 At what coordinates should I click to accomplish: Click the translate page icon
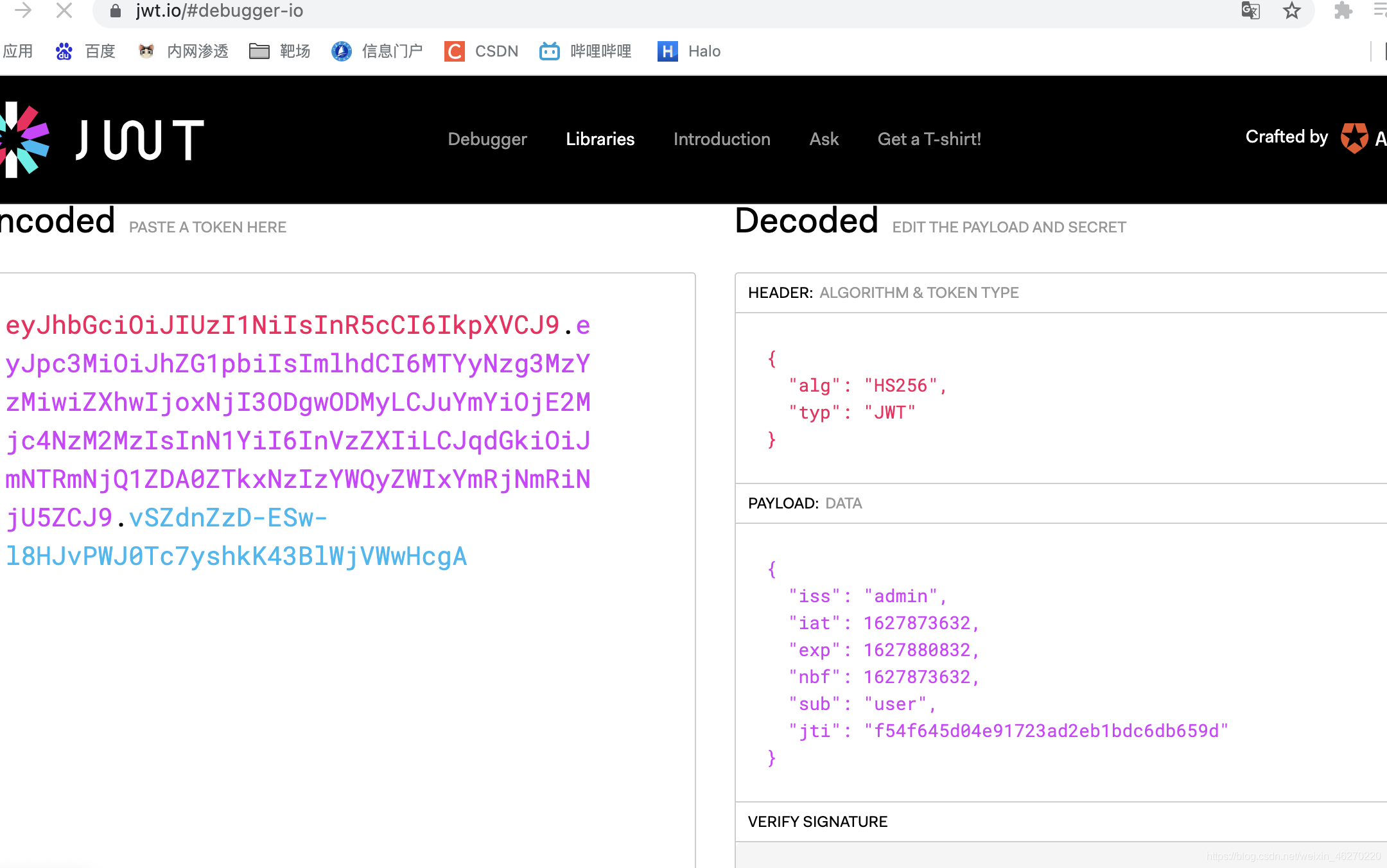1250,10
